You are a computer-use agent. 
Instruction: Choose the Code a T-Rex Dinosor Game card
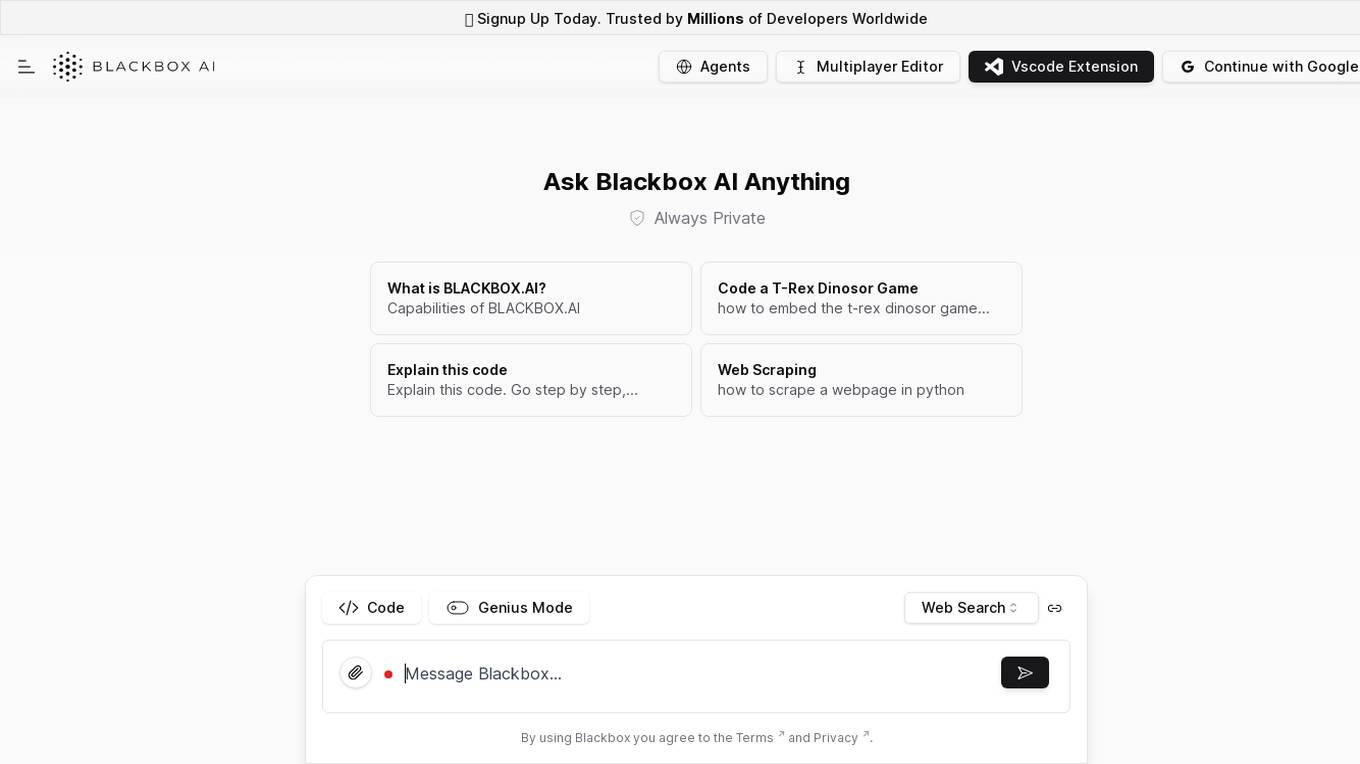861,298
